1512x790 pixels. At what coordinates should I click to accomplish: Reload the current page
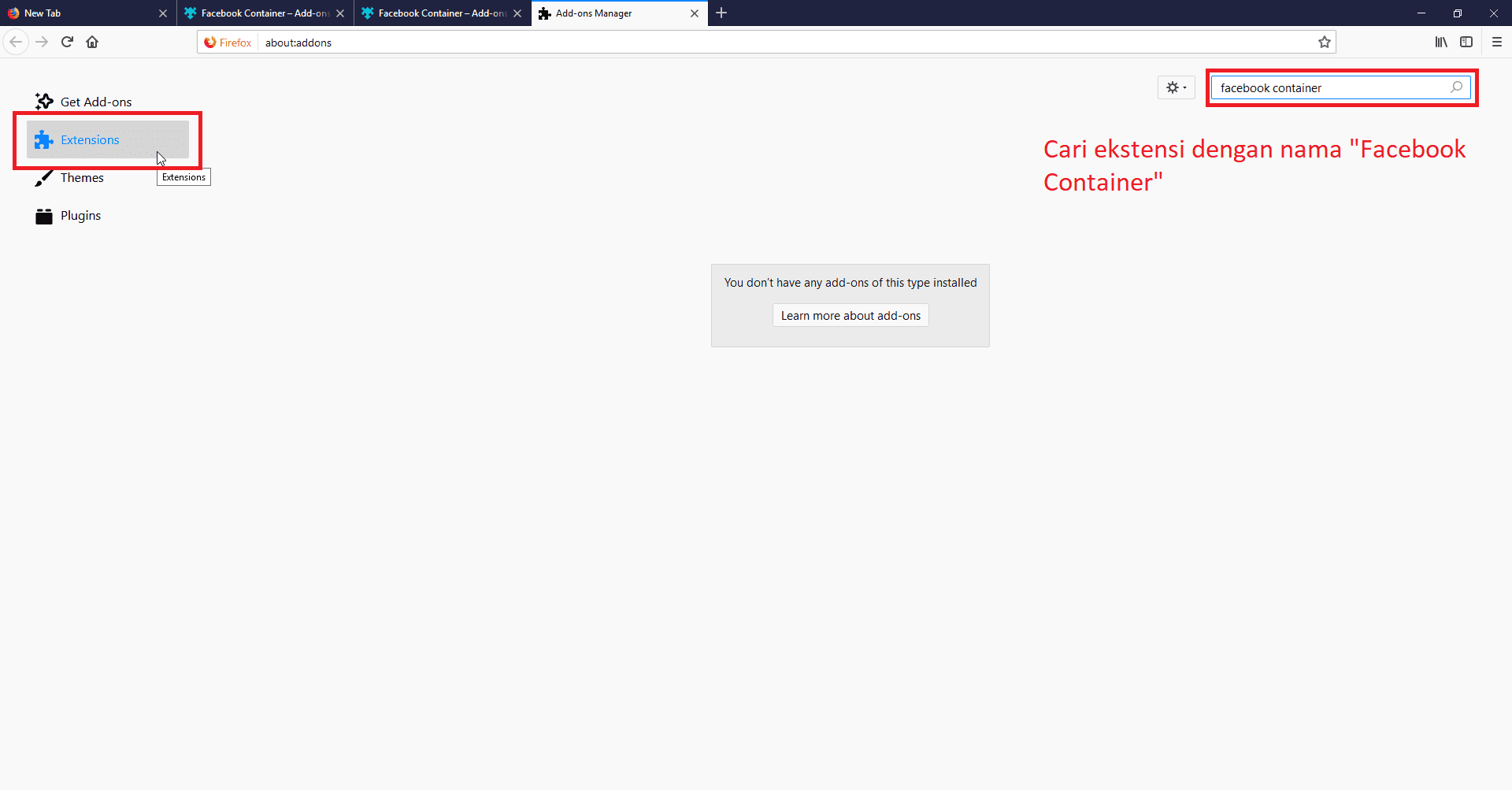point(67,42)
